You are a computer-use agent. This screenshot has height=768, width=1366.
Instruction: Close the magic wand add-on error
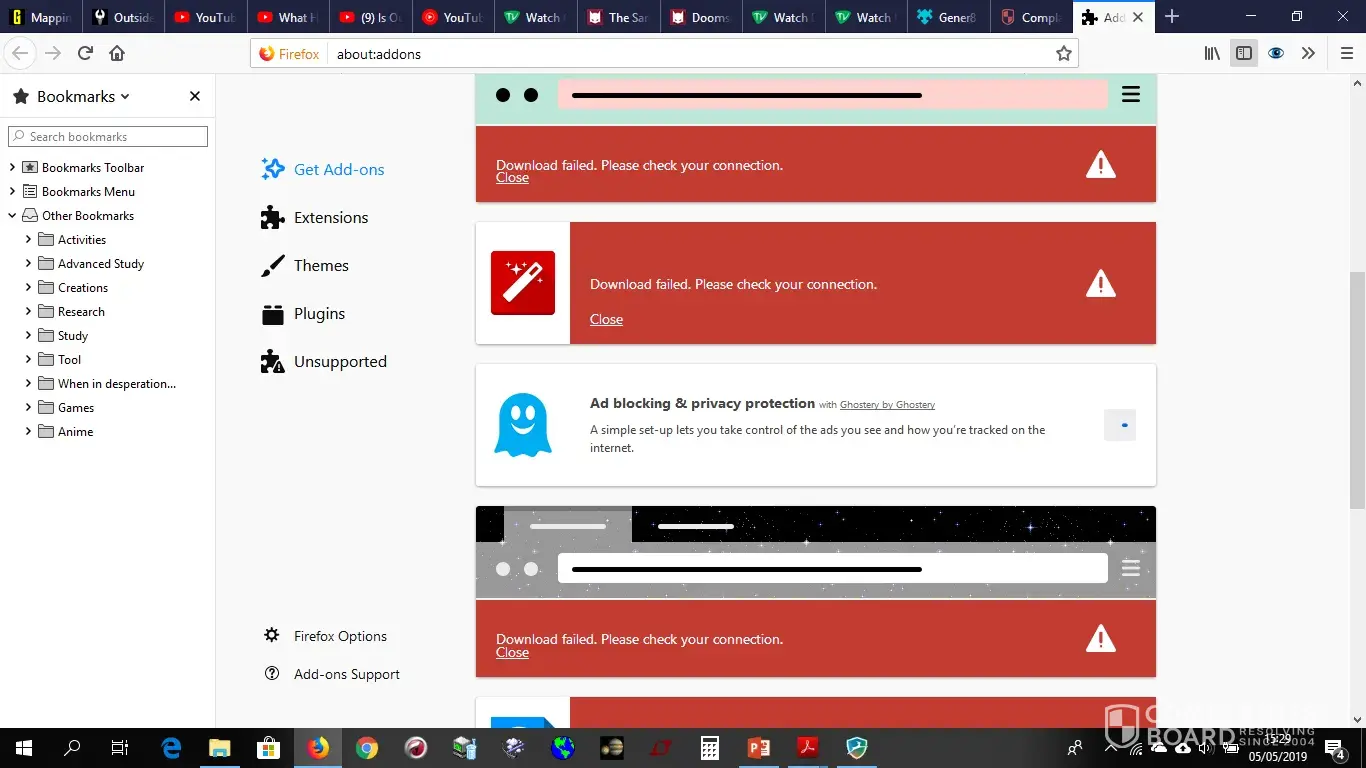pos(606,319)
